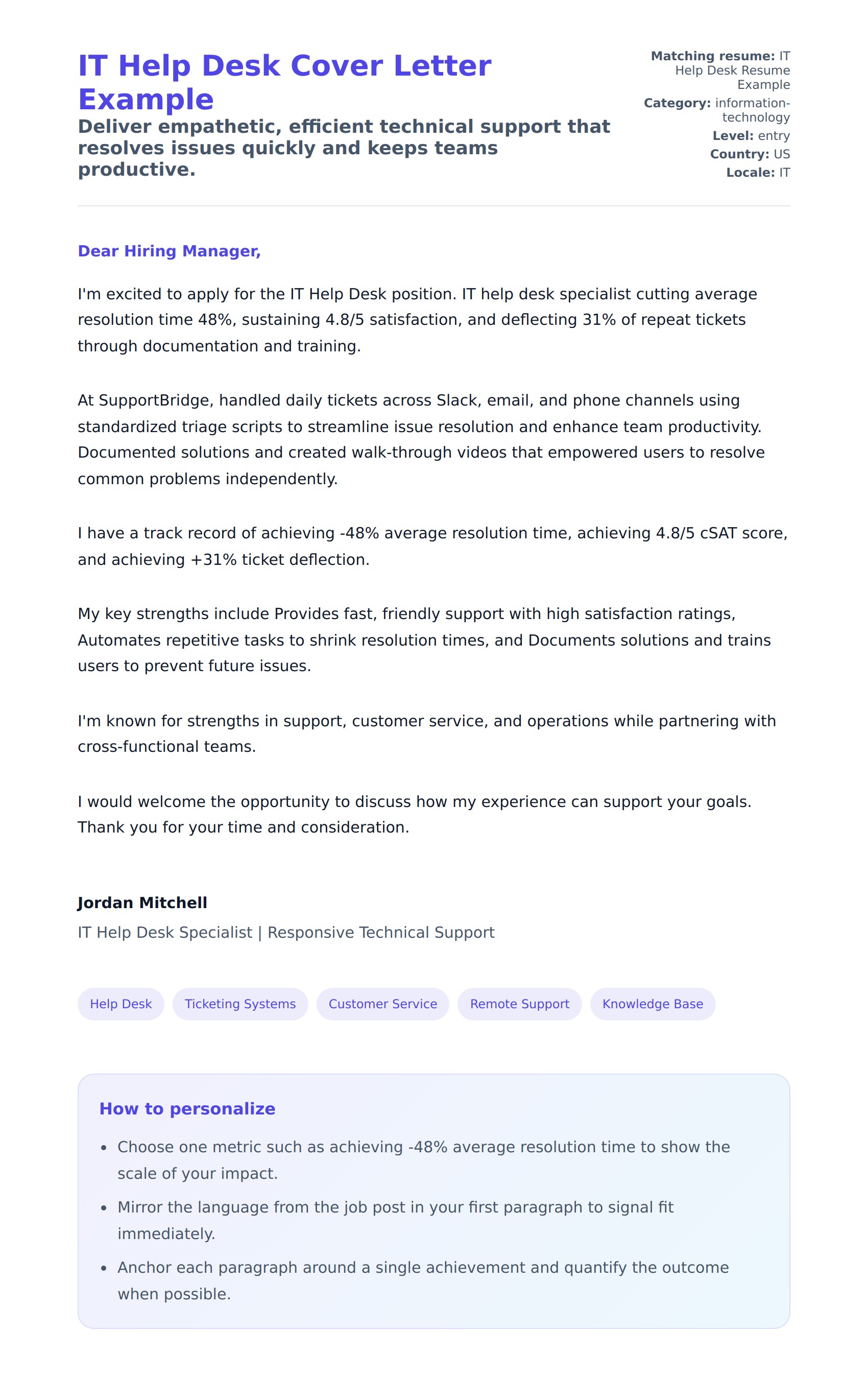Click the information-technology category value
The height and width of the screenshot is (1378, 868).
click(x=752, y=110)
